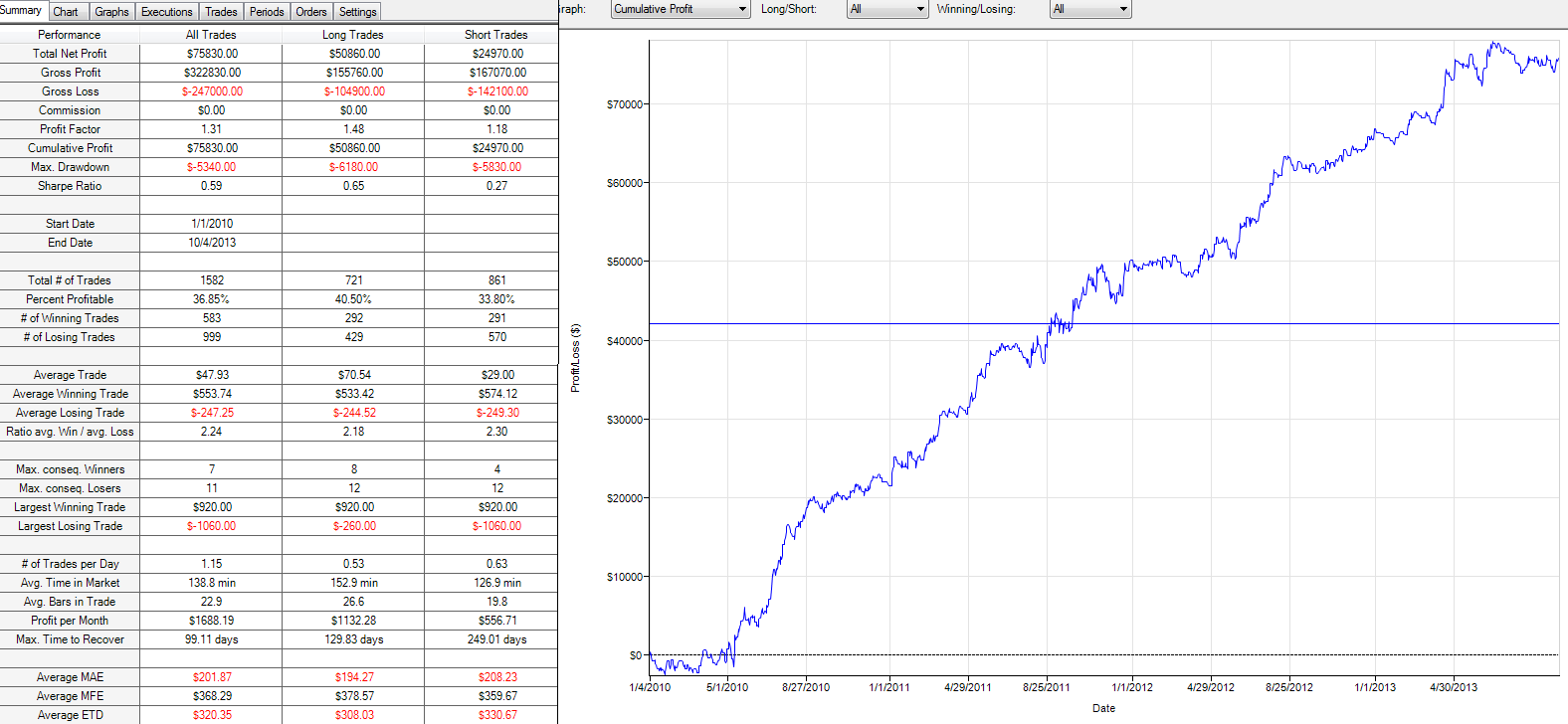
Task: Switch to the Graphs tab
Action: (x=111, y=12)
